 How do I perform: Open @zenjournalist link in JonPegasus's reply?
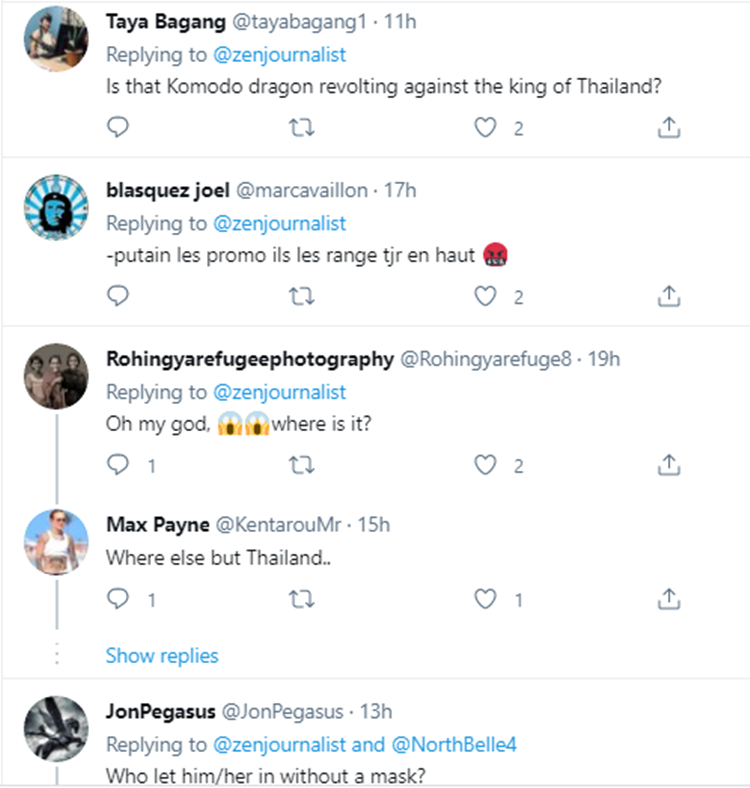(279, 745)
